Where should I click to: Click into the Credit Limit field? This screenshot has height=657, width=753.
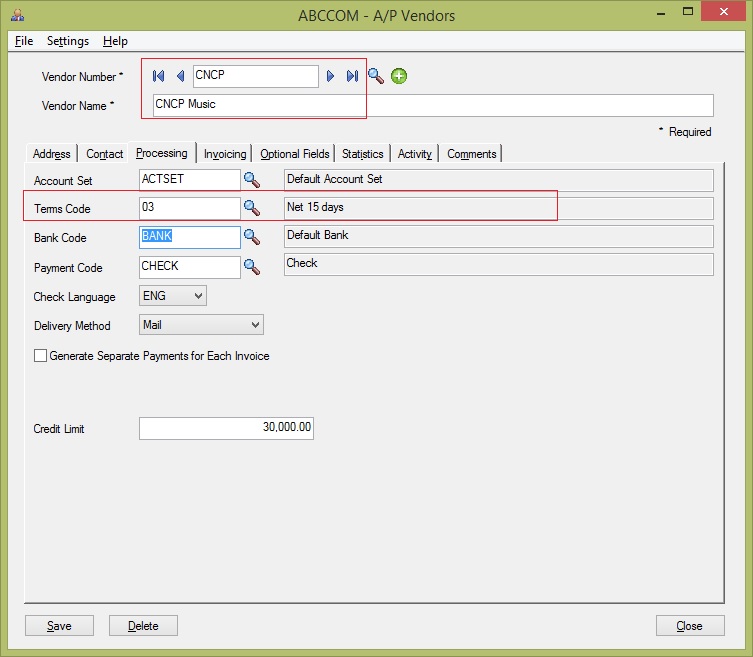[x=226, y=428]
